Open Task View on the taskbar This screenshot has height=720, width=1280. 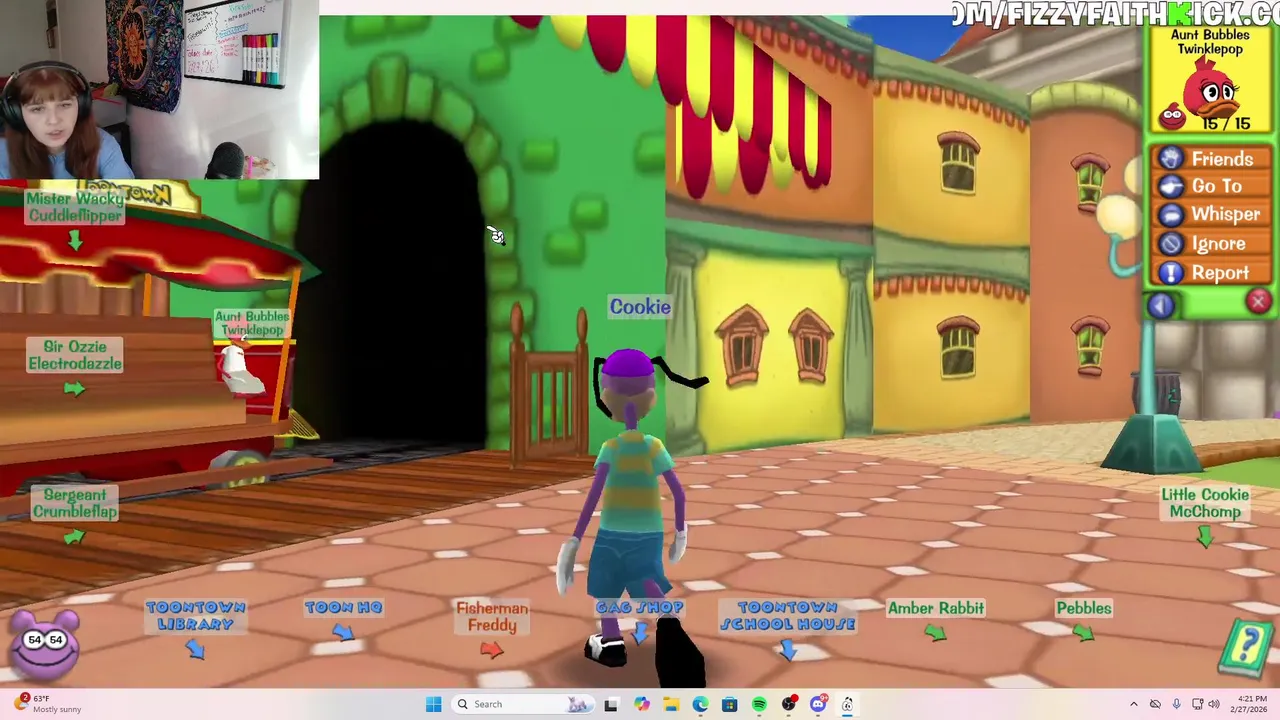(x=611, y=704)
